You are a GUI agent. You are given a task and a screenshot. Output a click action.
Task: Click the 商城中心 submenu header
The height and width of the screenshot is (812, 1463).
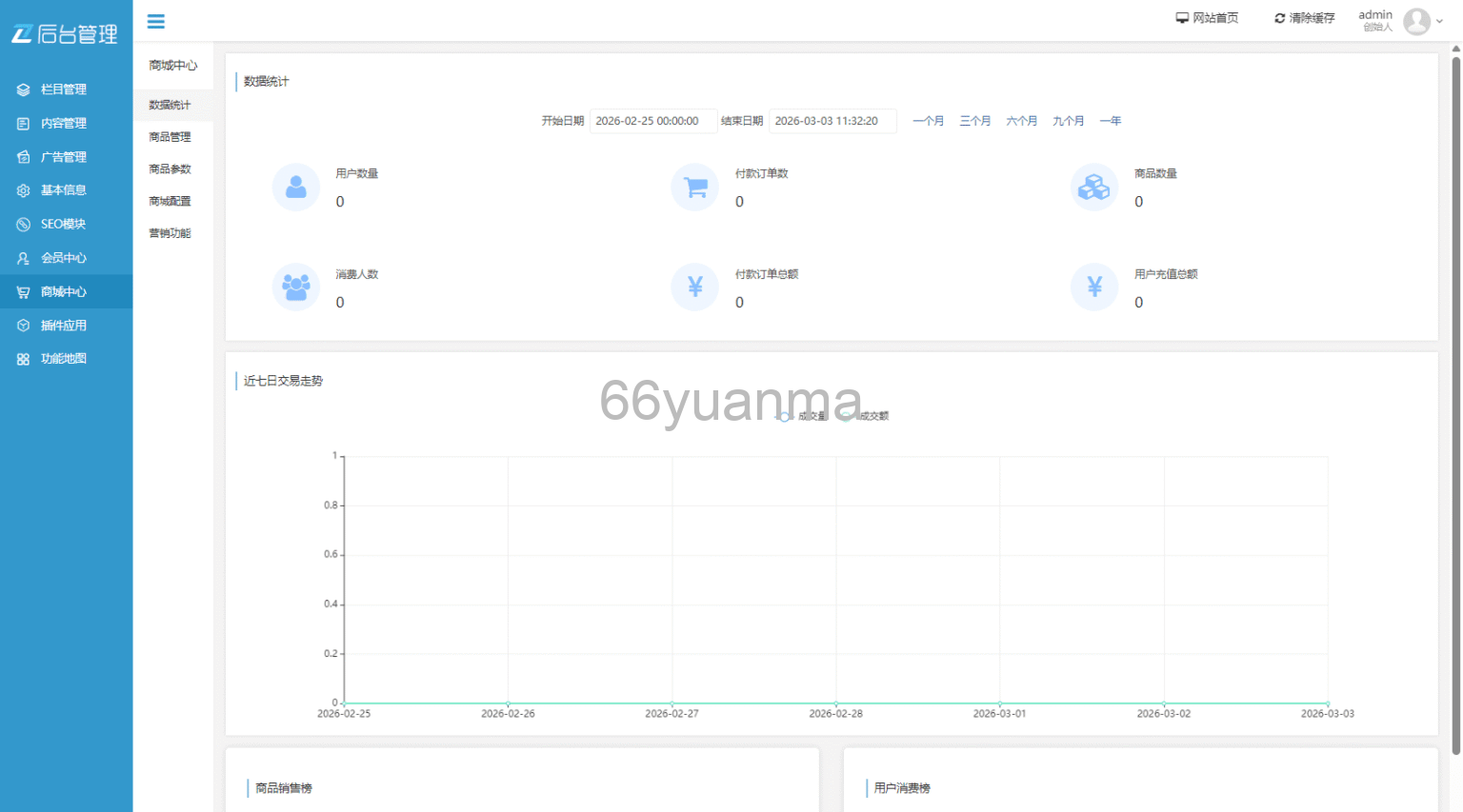tap(173, 66)
